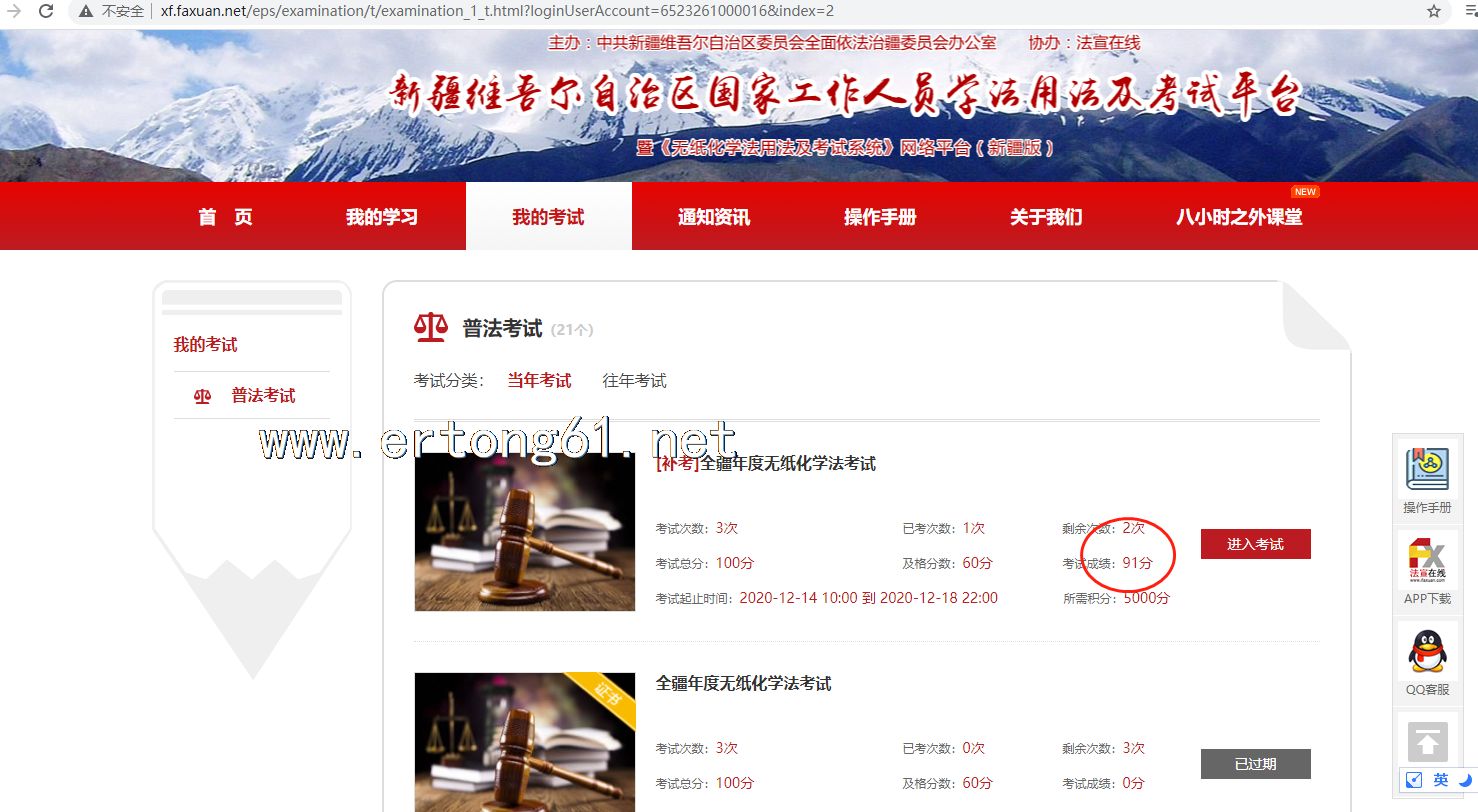Click the scales icon beside 普法考试 heading
This screenshot has width=1478, height=812.
click(430, 328)
